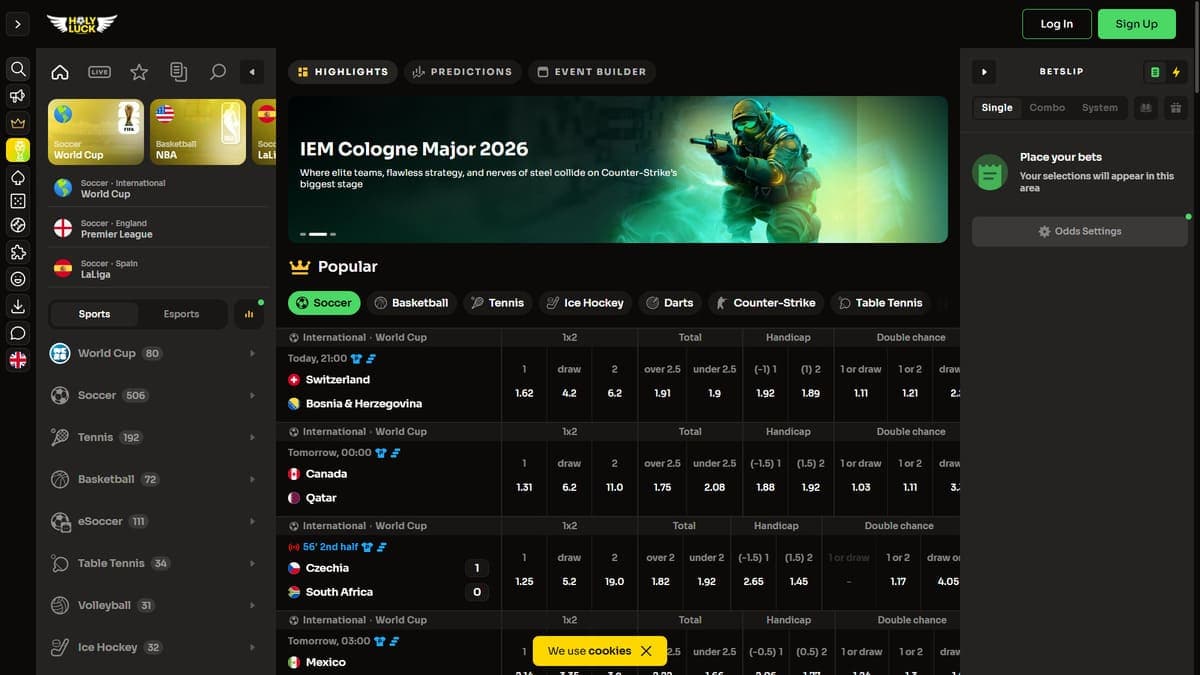Collapse the sports menu panel arrow

click(x=252, y=72)
